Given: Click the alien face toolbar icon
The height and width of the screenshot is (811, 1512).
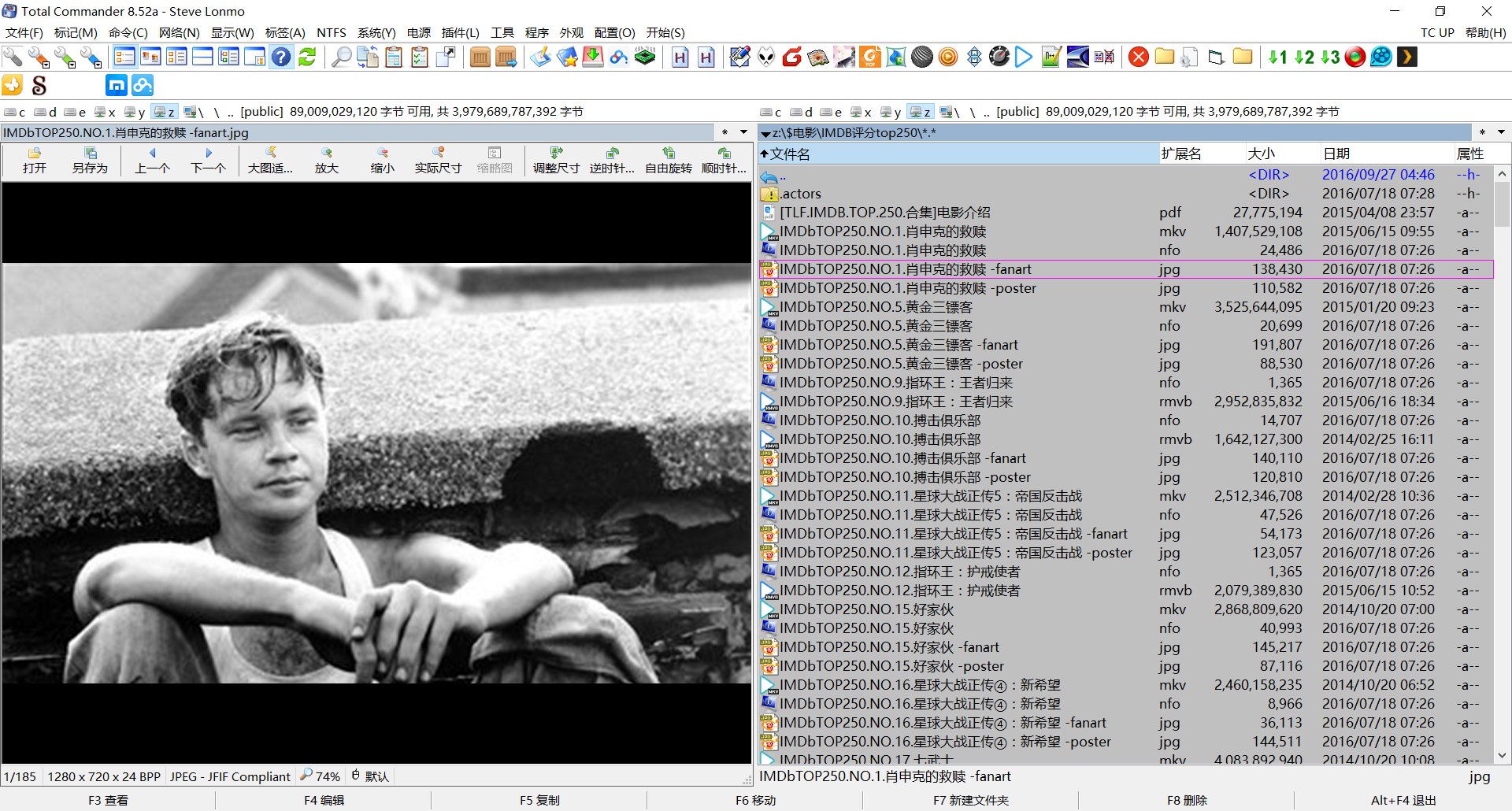Looking at the screenshot, I should pyautogui.click(x=766, y=57).
